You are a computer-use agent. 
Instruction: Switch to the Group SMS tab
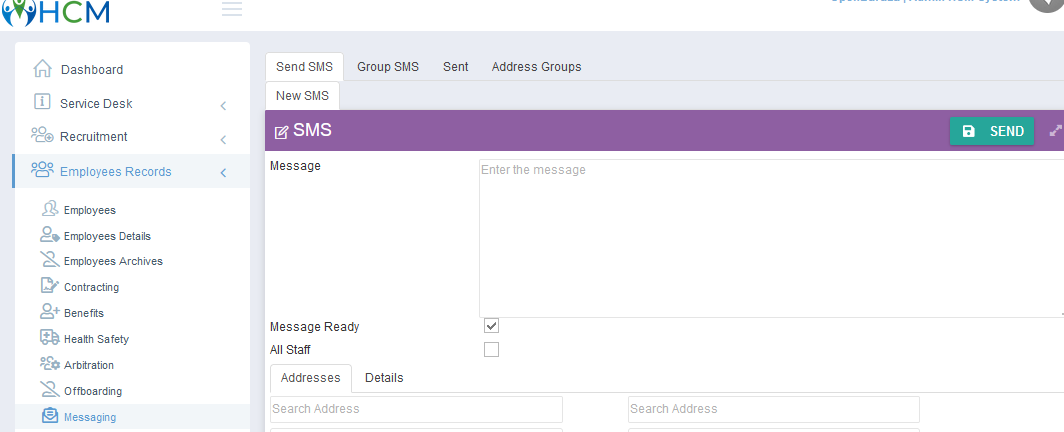tap(388, 66)
